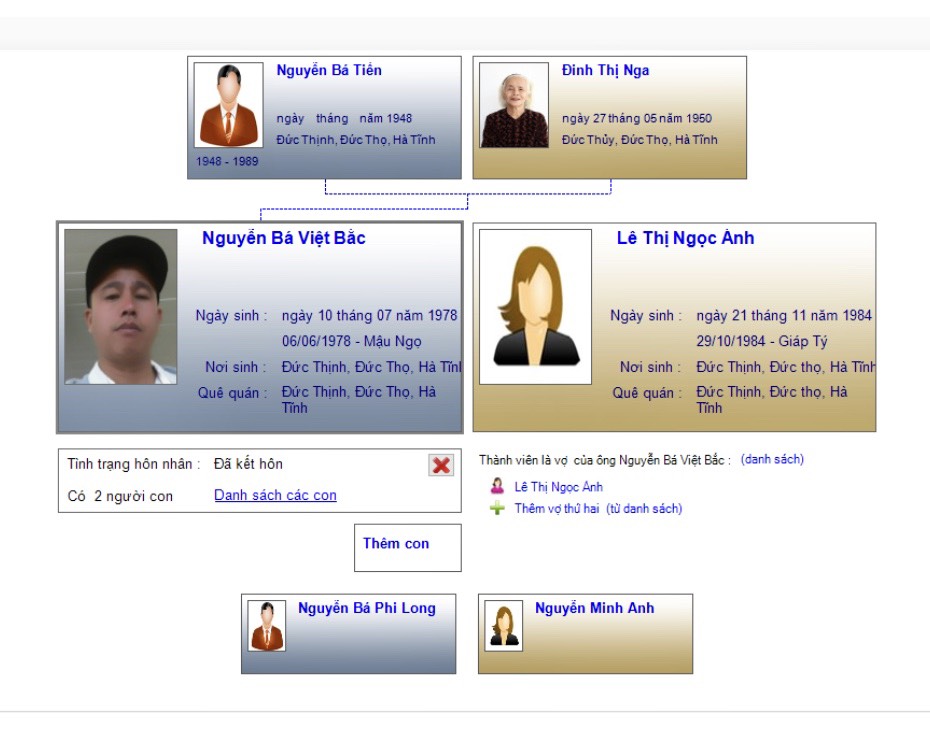Image resolution: width=930 pixels, height=752 pixels.
Task: Open the Nguyễn Bá Tiến name link
Action: [x=329, y=70]
